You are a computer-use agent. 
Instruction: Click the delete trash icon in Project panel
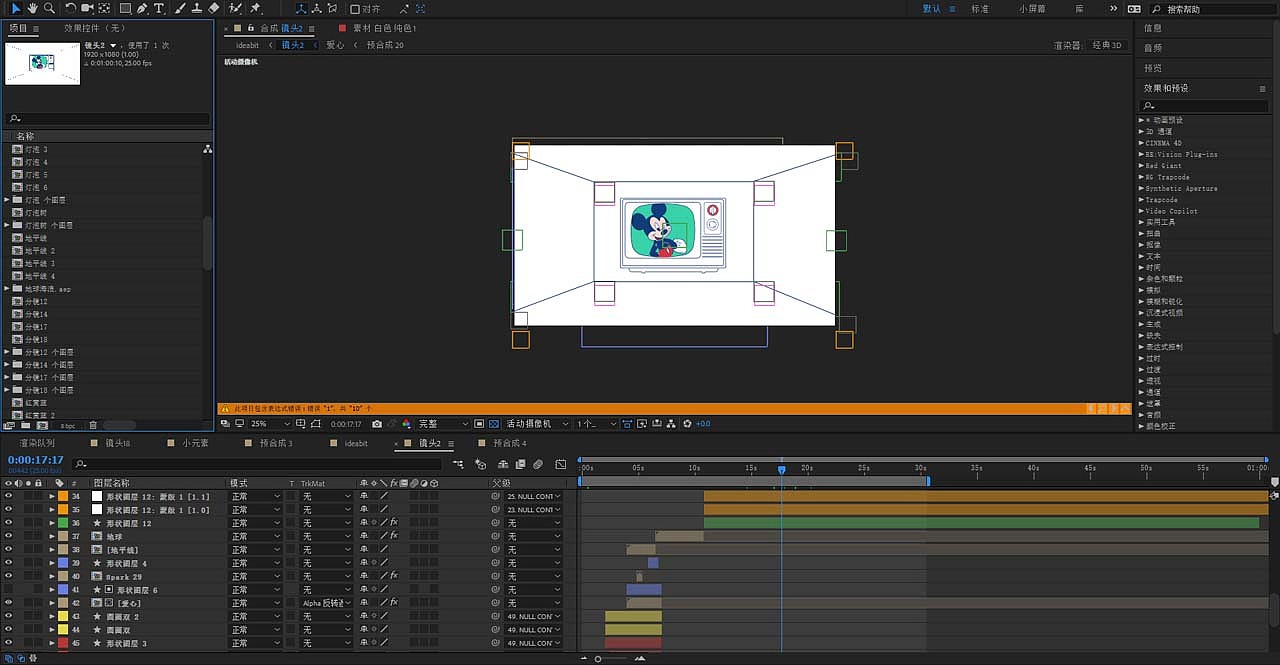pyautogui.click(x=93, y=425)
